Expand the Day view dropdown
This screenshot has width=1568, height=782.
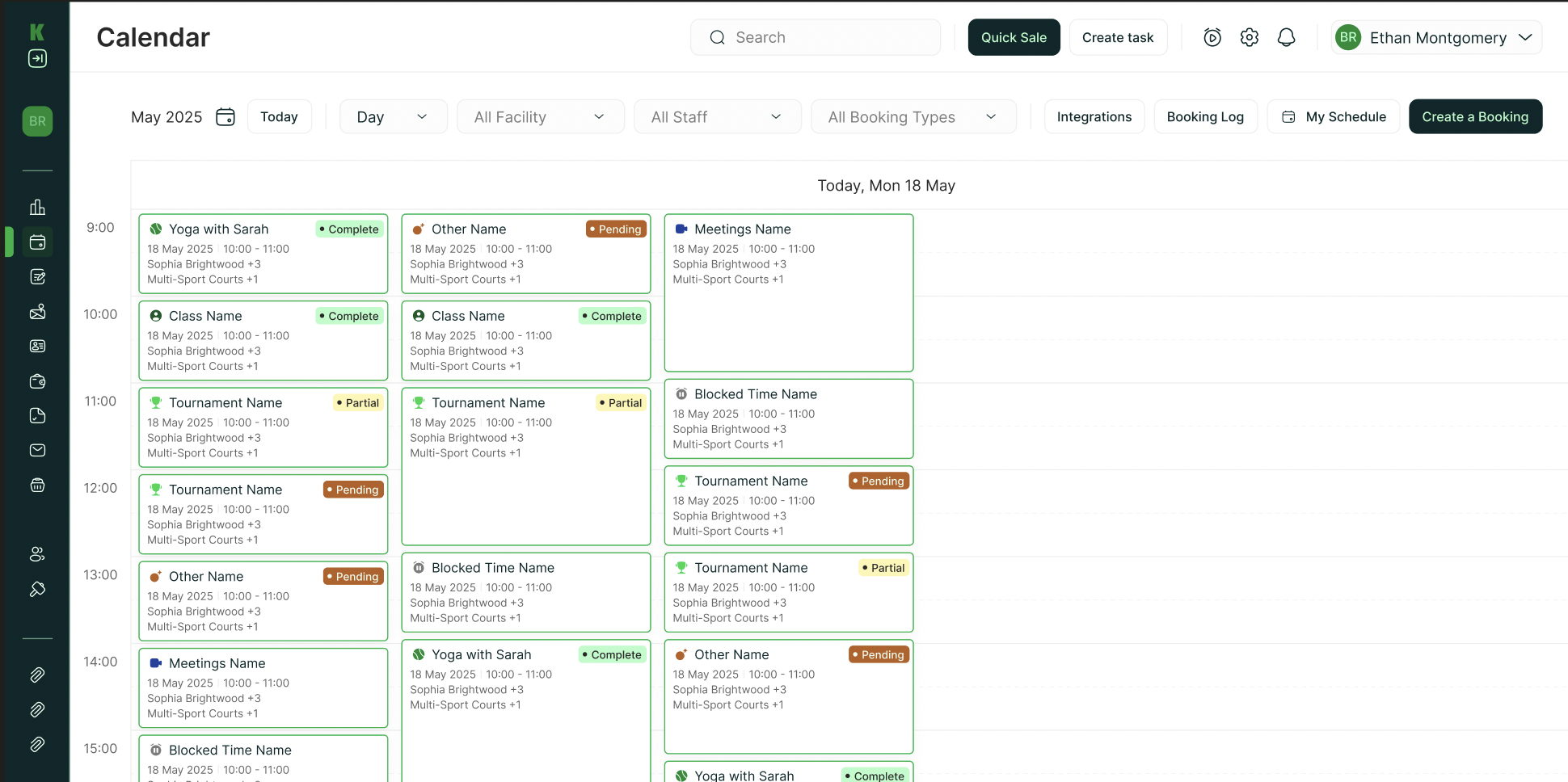394,116
